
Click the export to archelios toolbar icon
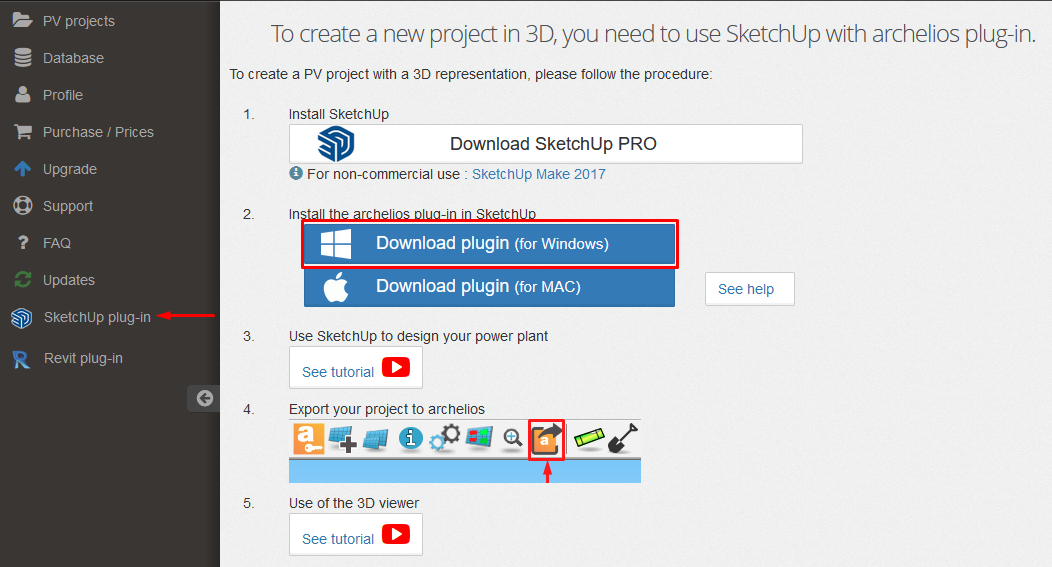pos(546,440)
